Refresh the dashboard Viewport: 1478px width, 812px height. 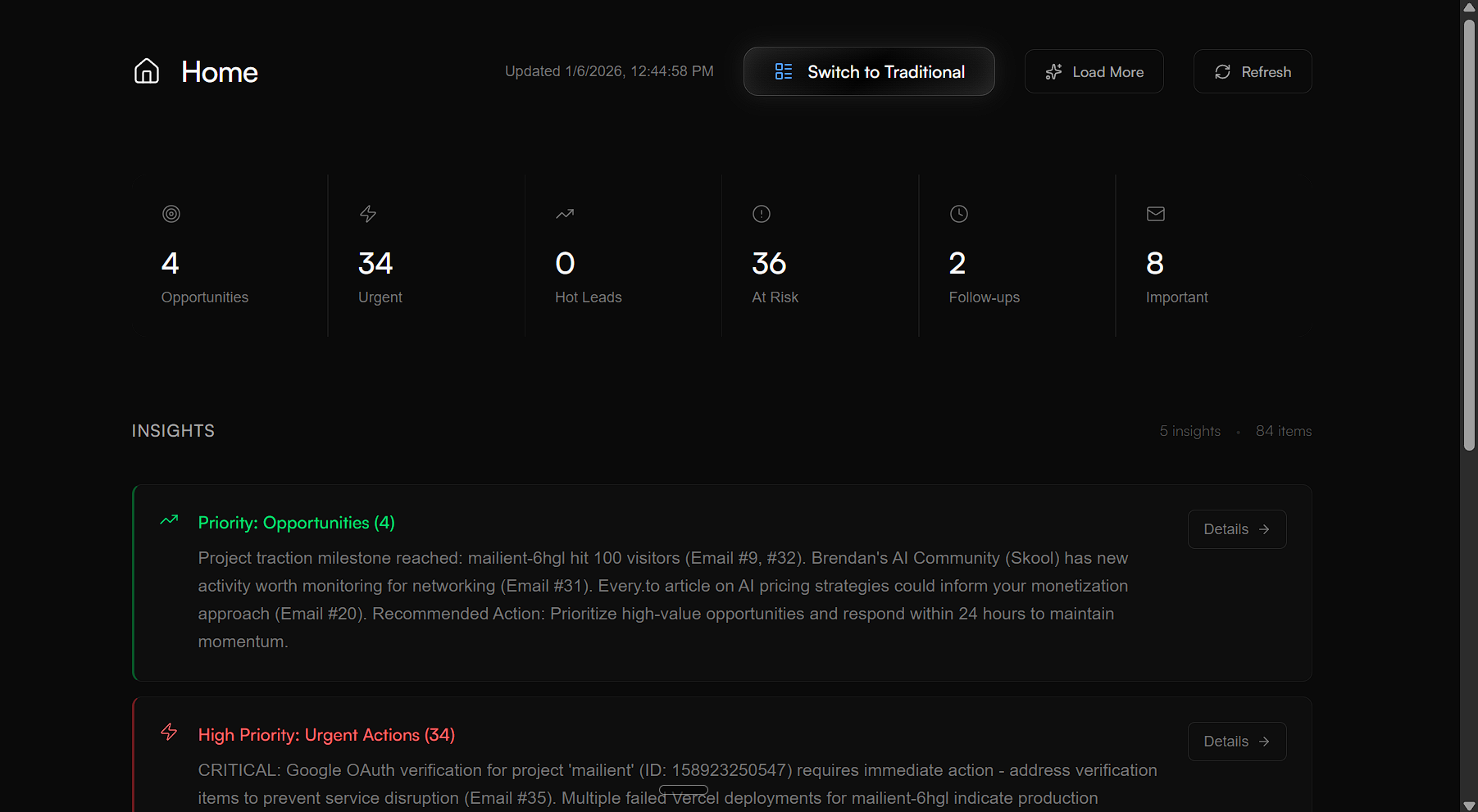(1252, 71)
